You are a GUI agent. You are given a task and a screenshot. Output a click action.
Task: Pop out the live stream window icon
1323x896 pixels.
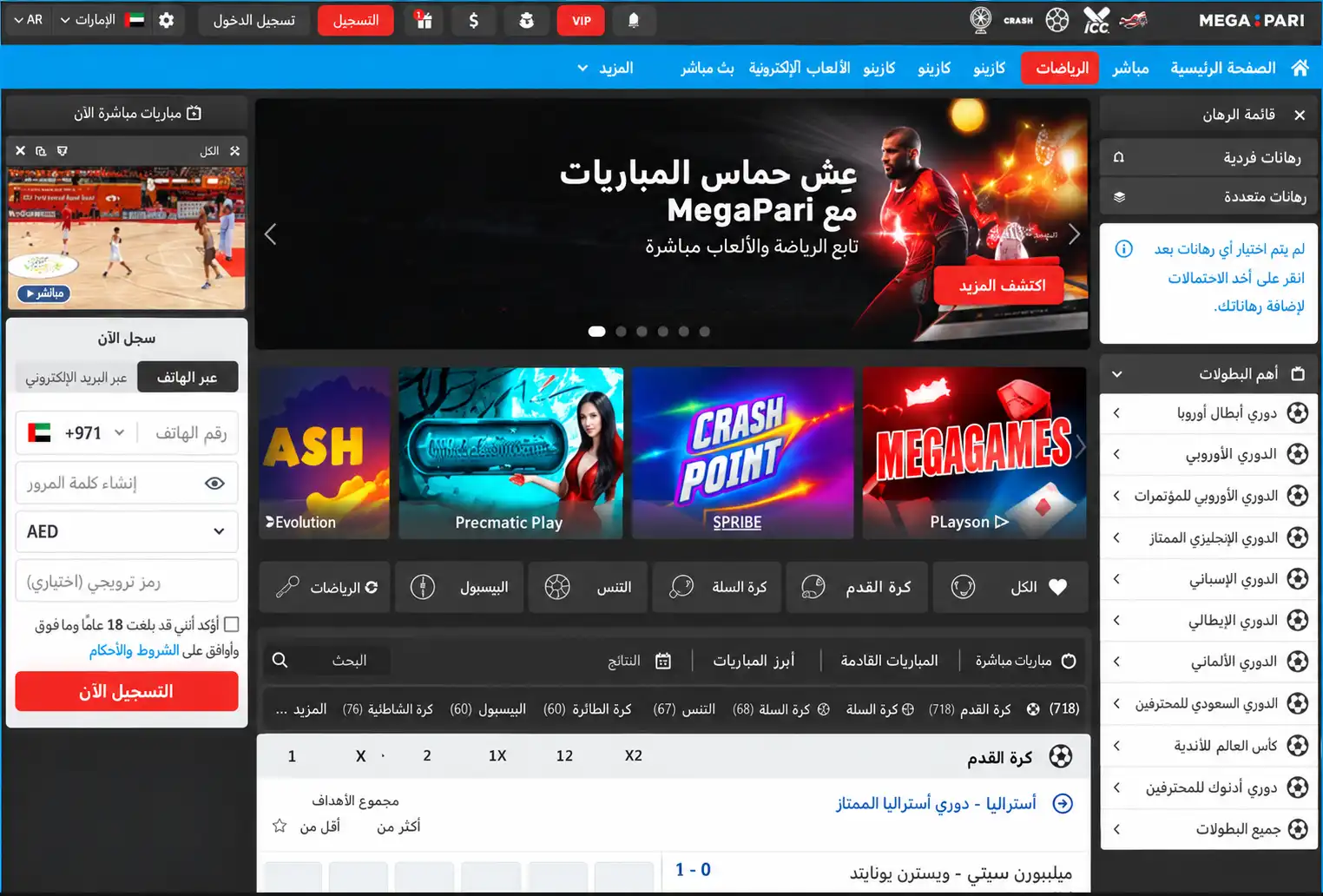[x=41, y=151]
